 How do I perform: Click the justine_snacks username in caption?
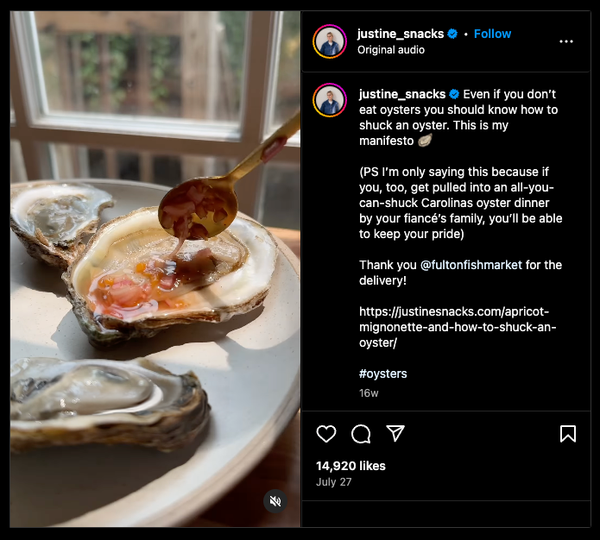pos(402,94)
